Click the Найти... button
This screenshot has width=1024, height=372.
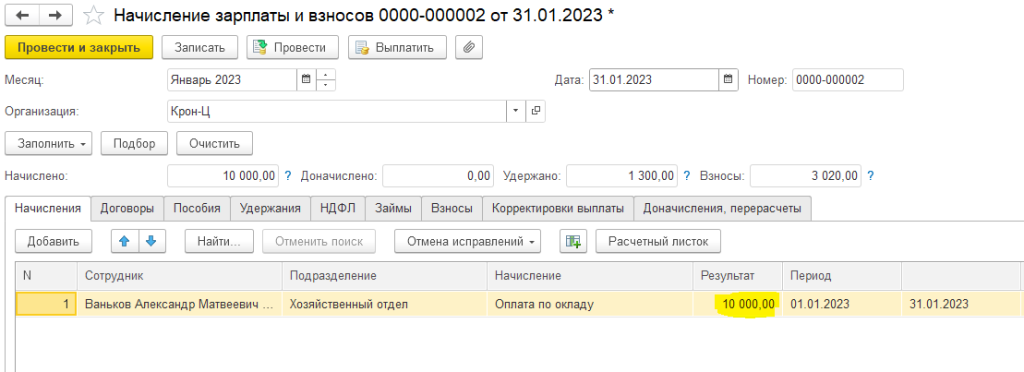click(219, 241)
